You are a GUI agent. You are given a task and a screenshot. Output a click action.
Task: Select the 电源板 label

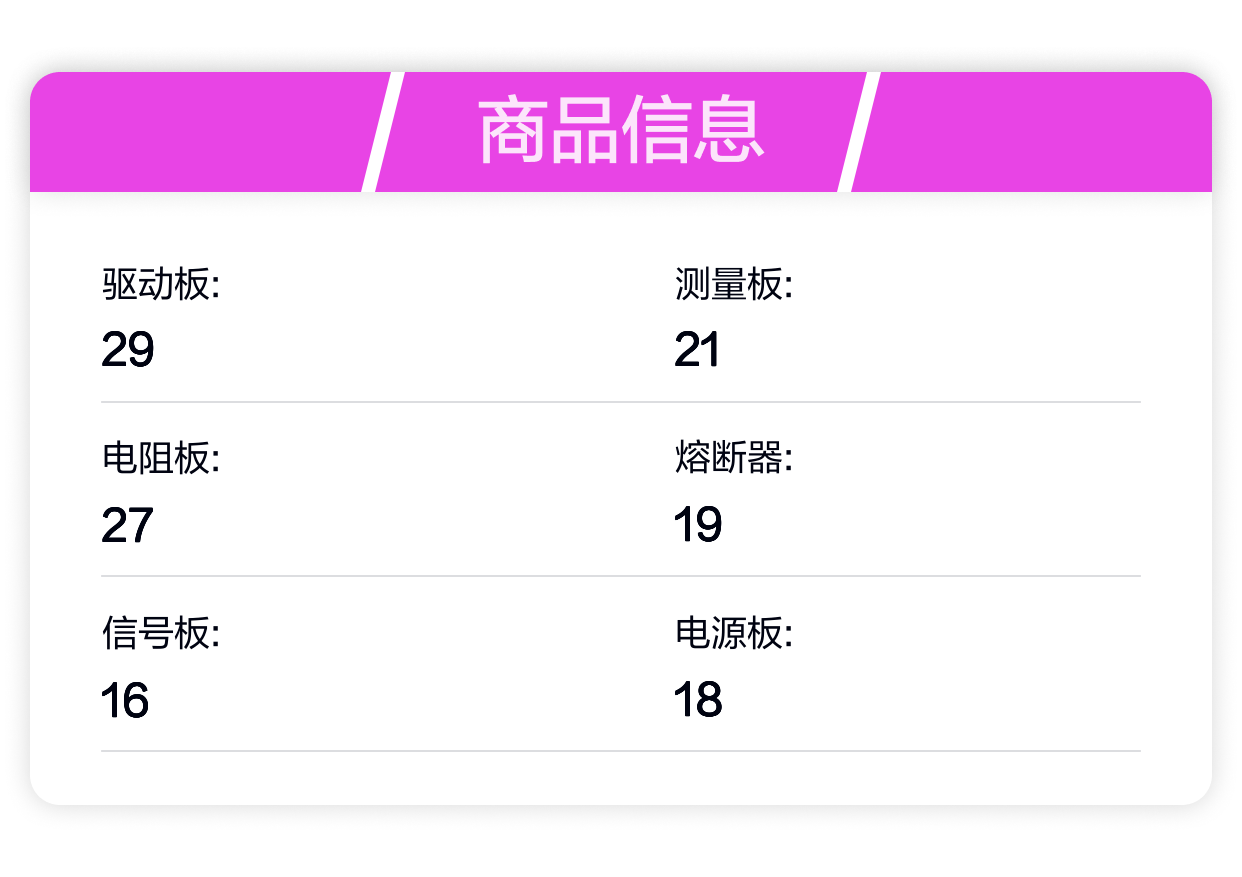tap(733, 633)
